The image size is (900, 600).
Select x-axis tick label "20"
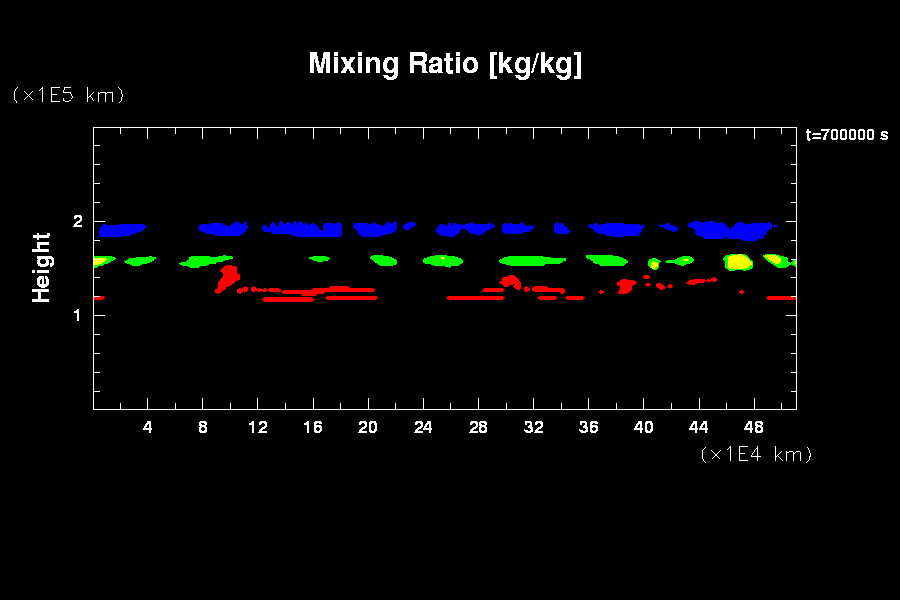click(368, 428)
